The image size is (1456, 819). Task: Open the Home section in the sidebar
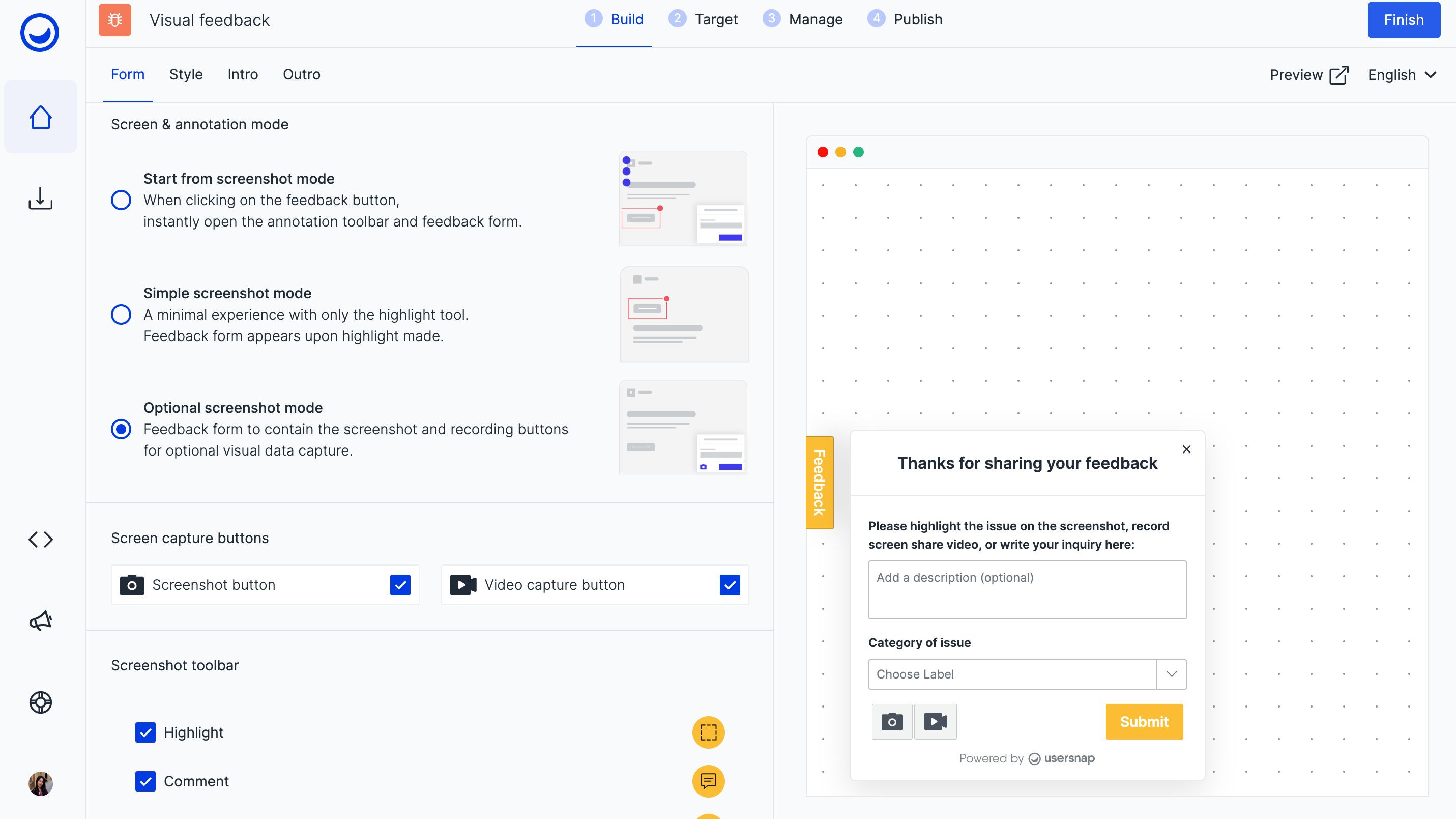(40, 117)
